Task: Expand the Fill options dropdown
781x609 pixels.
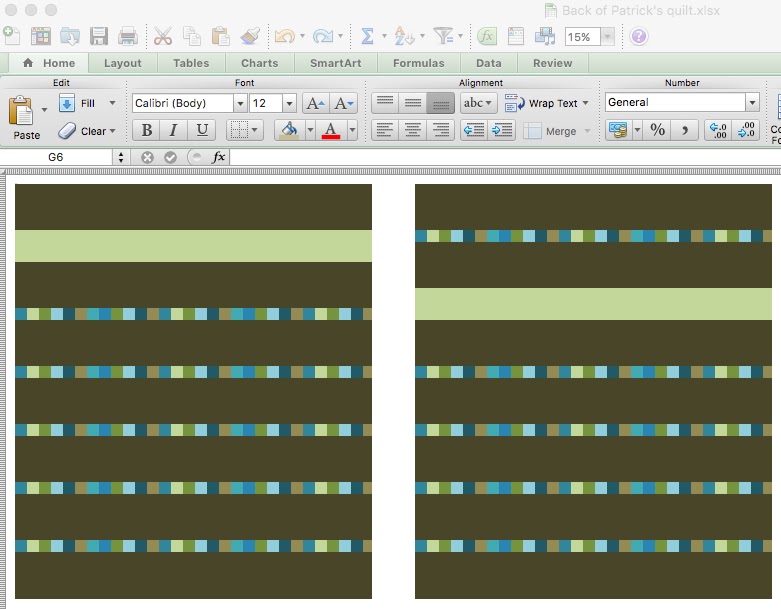Action: pyautogui.click(x=113, y=103)
